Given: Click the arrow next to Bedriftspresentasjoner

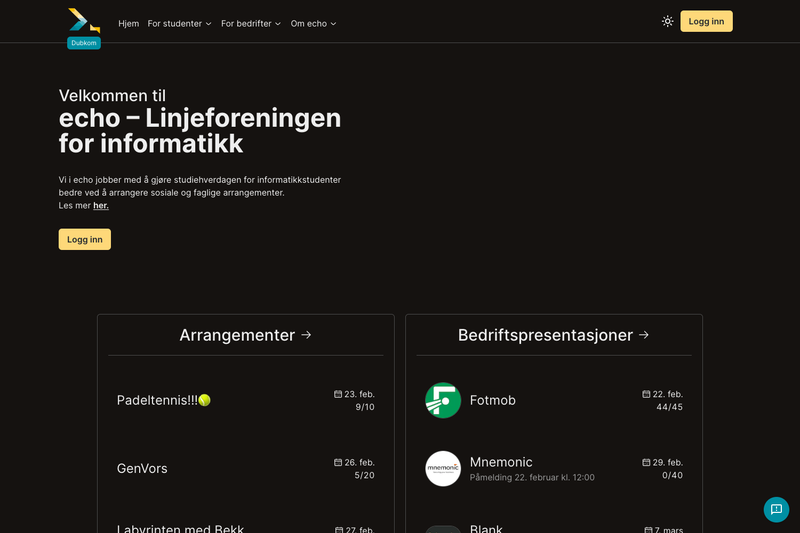Looking at the screenshot, I should 644,335.
